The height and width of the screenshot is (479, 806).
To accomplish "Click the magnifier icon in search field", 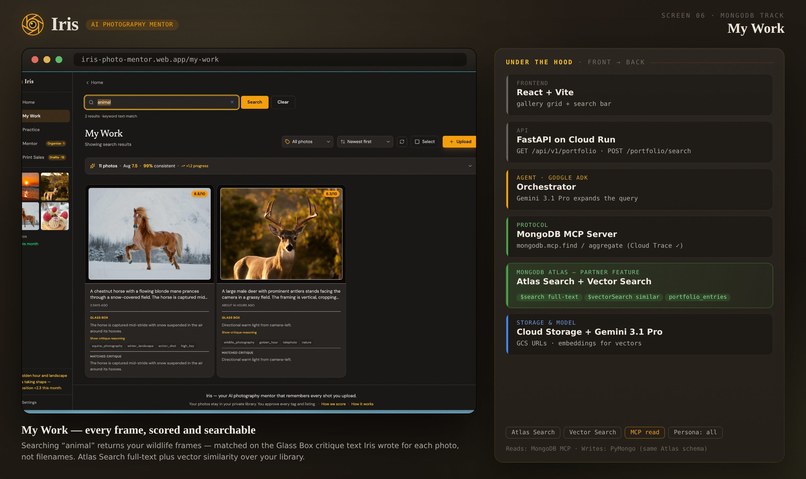I will point(91,102).
